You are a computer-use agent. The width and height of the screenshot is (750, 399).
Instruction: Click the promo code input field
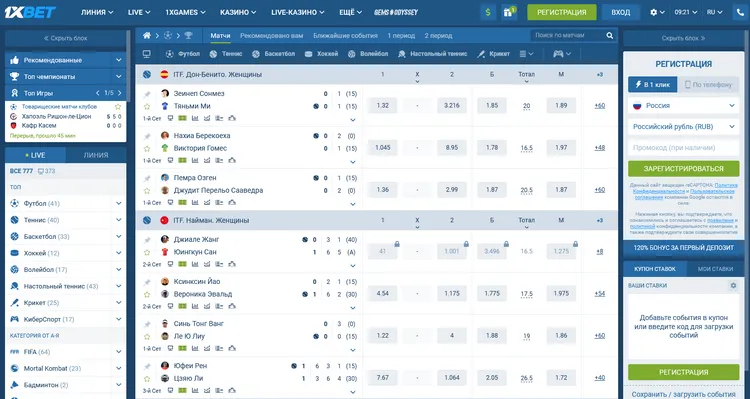(684, 148)
